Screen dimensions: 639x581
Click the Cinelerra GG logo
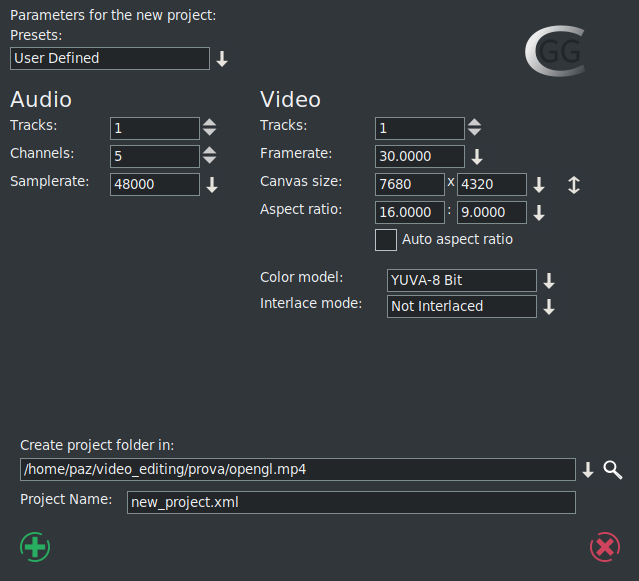[x=556, y=54]
